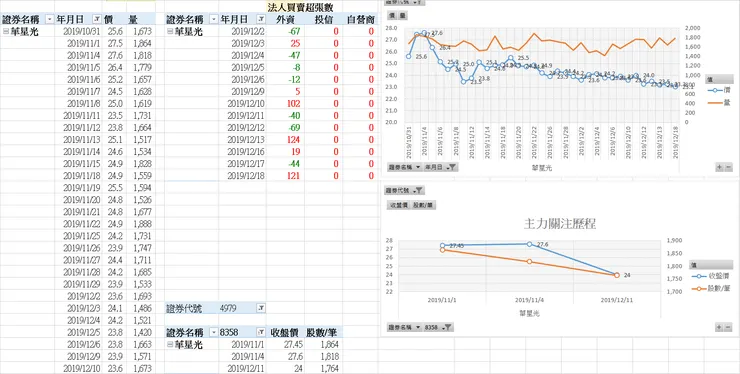Select 外資 value 121 for 2019/12/18
Viewport: 740px width, 374px height.
[x=285, y=176]
